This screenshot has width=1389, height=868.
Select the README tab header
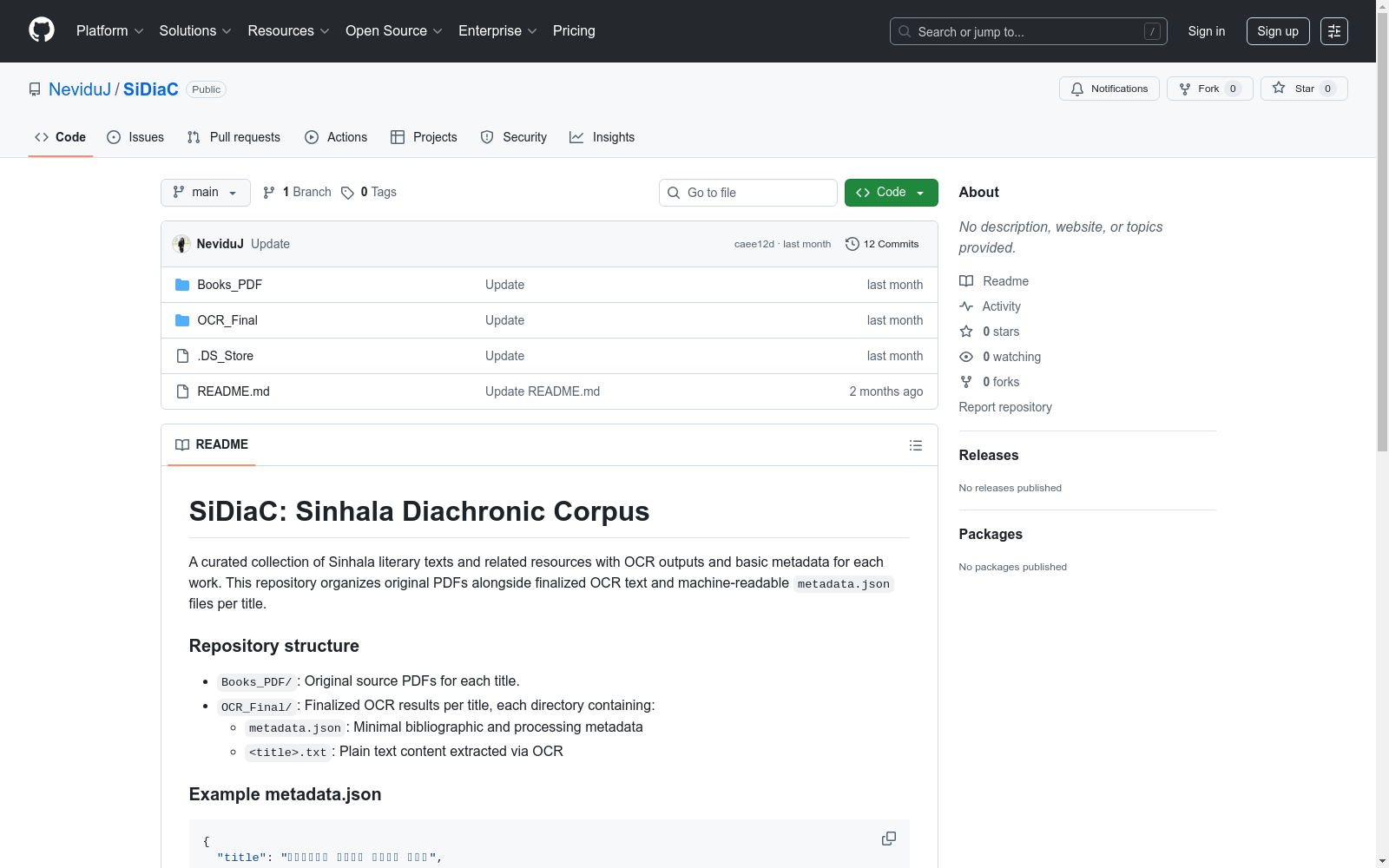(x=212, y=444)
